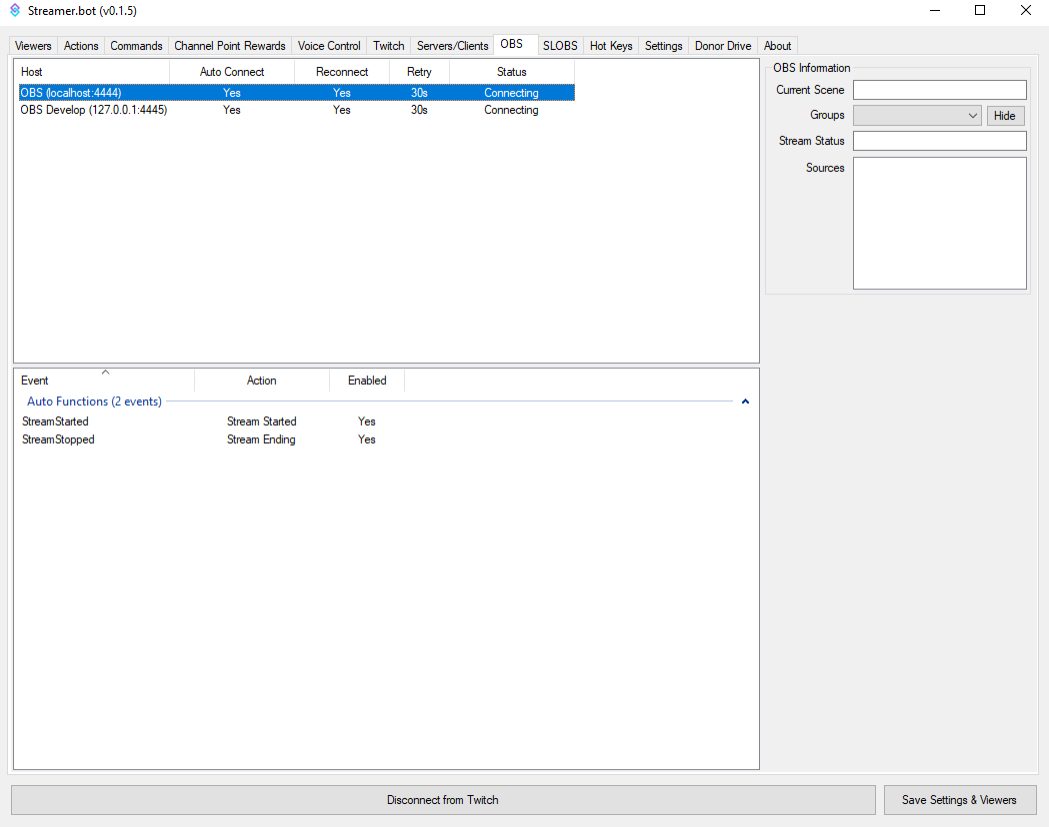The width and height of the screenshot is (1049, 827).
Task: Click Enabled 'Yes' for StreamStarted event
Action: pyautogui.click(x=367, y=422)
